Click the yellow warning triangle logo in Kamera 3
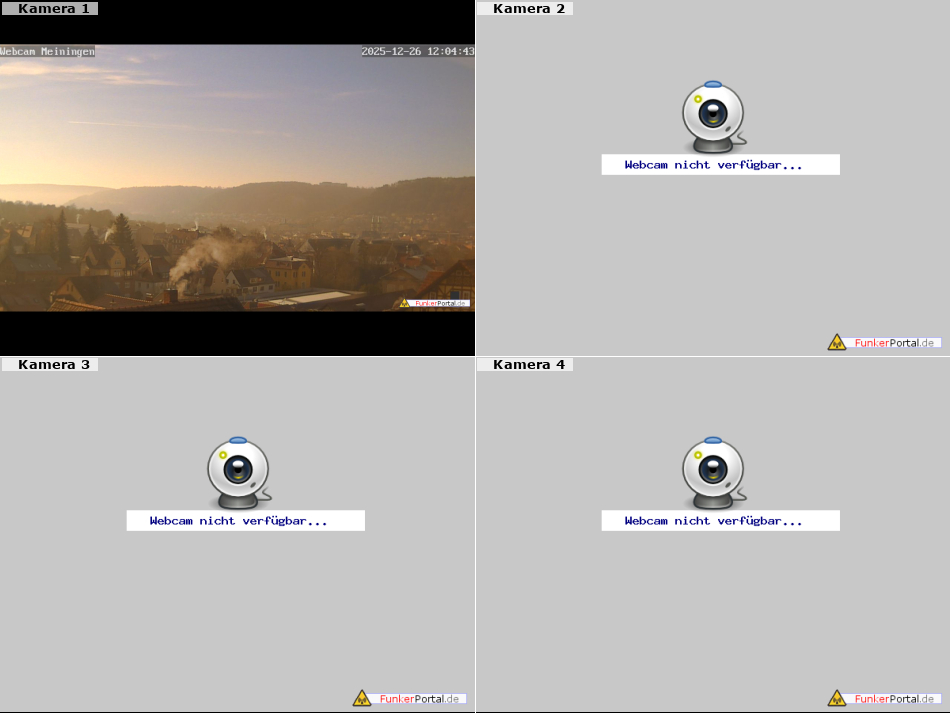The width and height of the screenshot is (950, 713). pyautogui.click(x=362, y=698)
